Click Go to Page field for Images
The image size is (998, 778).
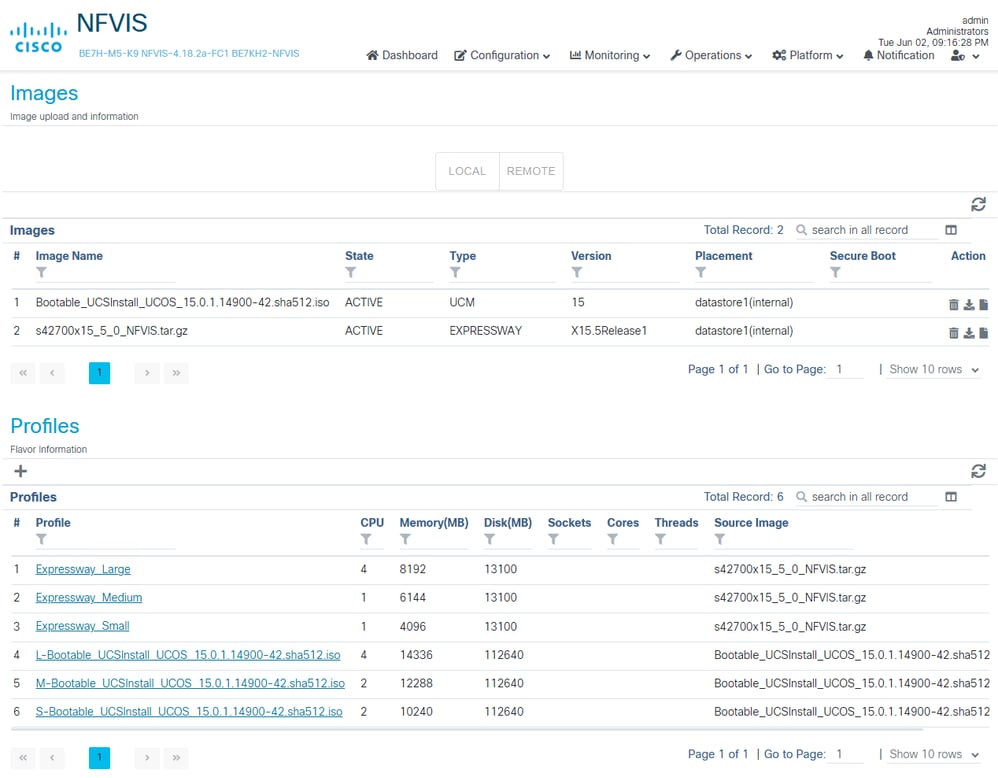pos(845,370)
